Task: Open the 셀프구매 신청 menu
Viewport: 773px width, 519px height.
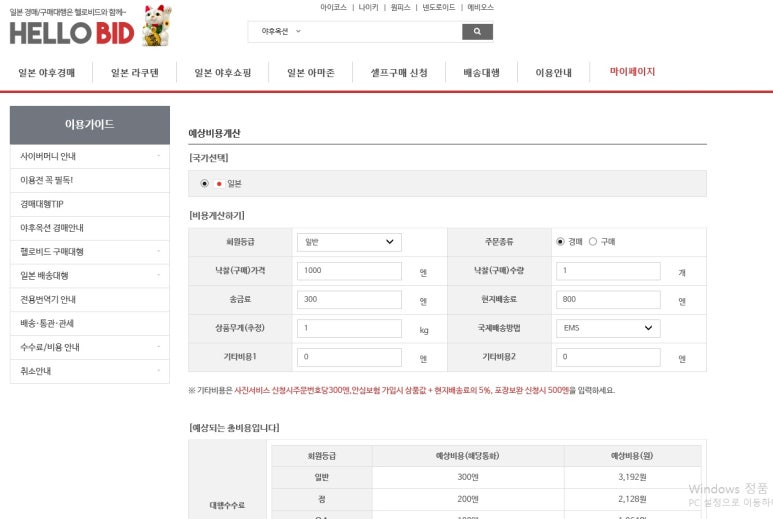Action: point(399,73)
